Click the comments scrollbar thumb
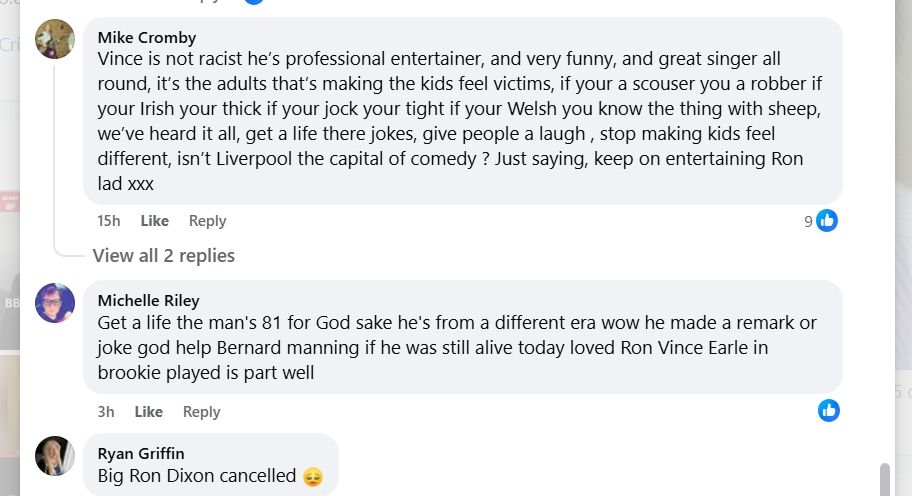The width and height of the screenshot is (912, 496). pos(884,478)
